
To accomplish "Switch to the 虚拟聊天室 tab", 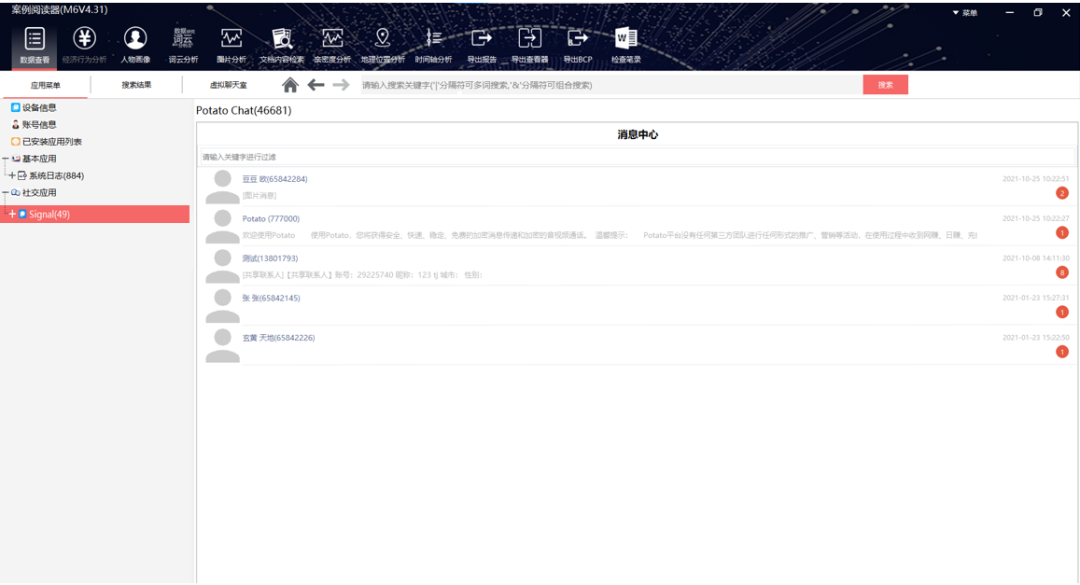I will (x=228, y=85).
